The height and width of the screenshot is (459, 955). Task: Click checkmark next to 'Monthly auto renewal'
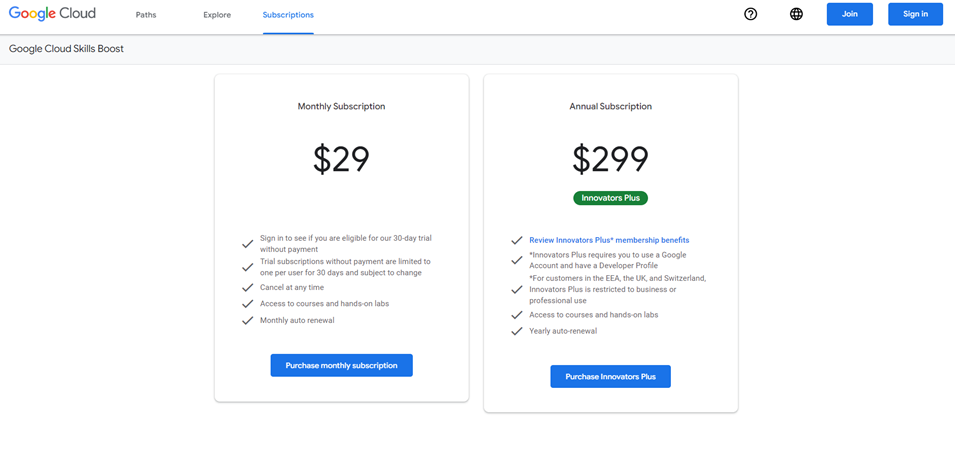click(247, 320)
